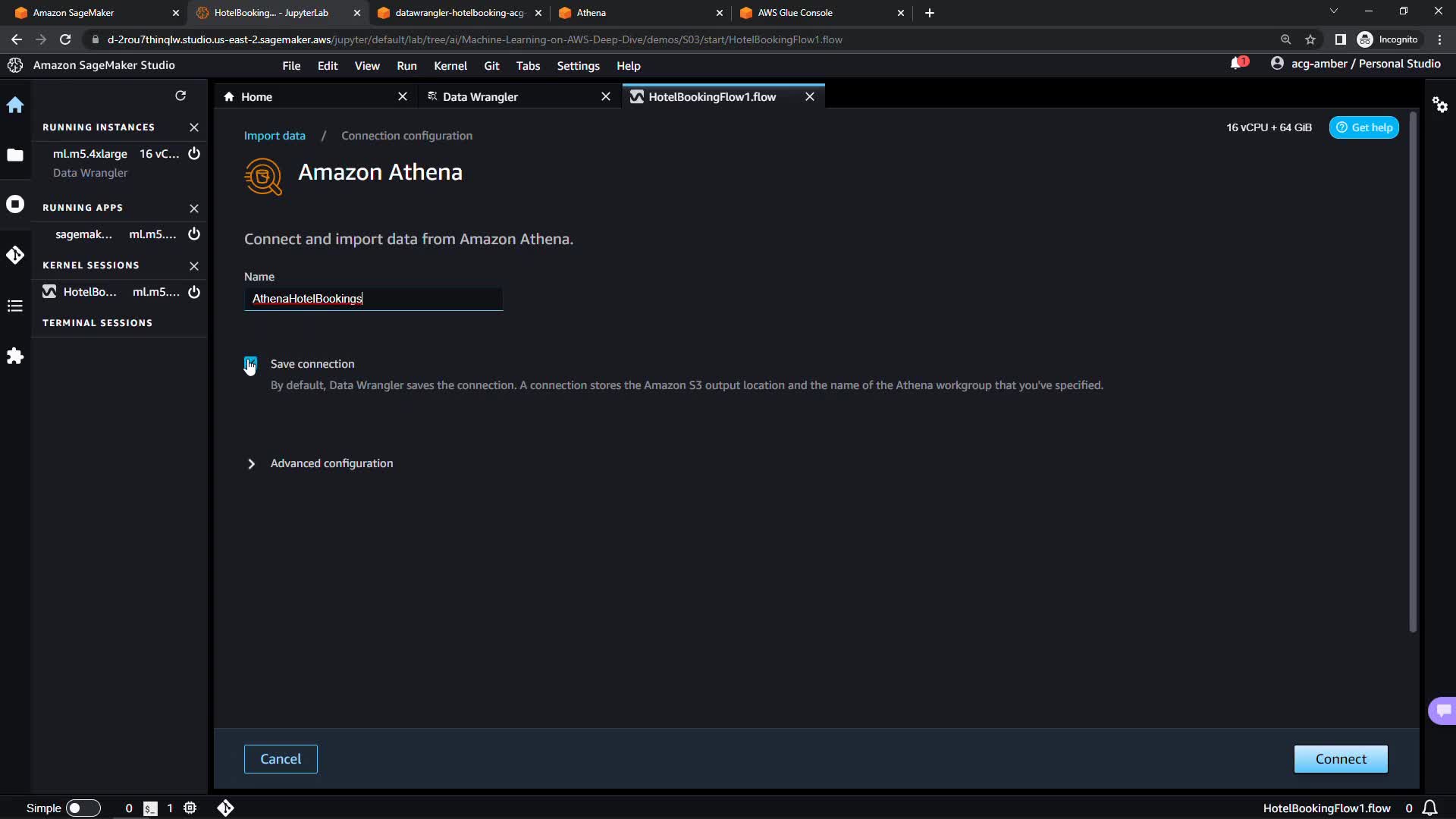Toggle the Save connection checkbox
The image size is (1456, 819).
(x=251, y=364)
